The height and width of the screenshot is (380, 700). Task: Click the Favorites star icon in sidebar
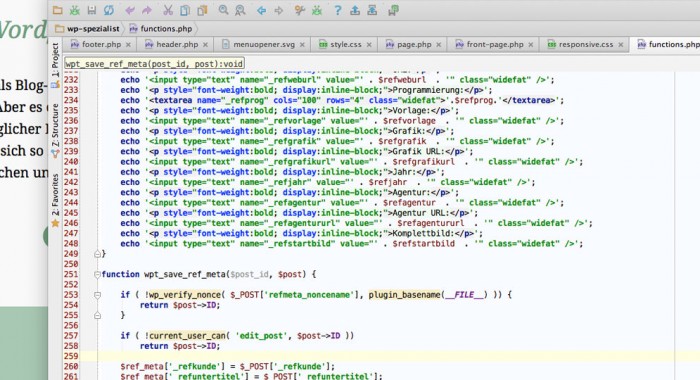click(55, 223)
